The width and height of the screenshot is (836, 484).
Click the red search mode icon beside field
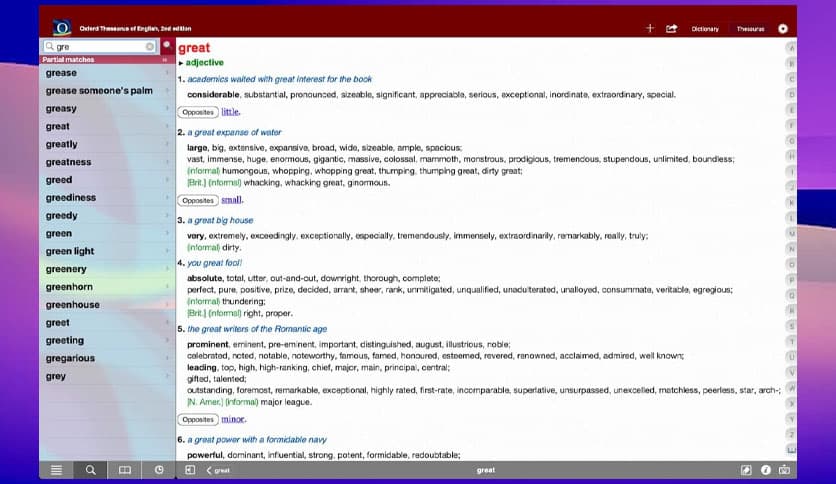coord(167,45)
